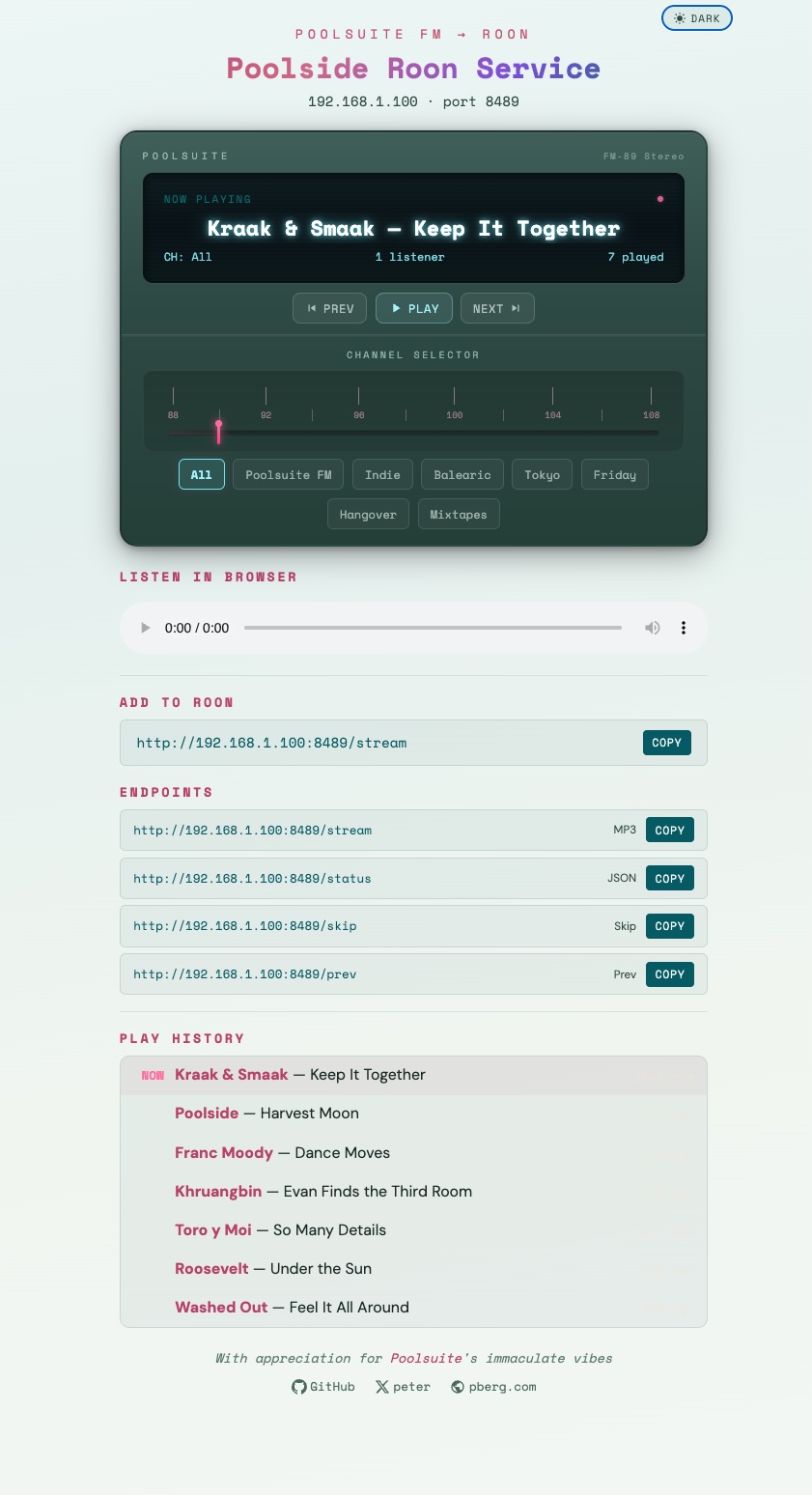Choose the Balearic channel
812x1495 pixels.
tap(462, 474)
